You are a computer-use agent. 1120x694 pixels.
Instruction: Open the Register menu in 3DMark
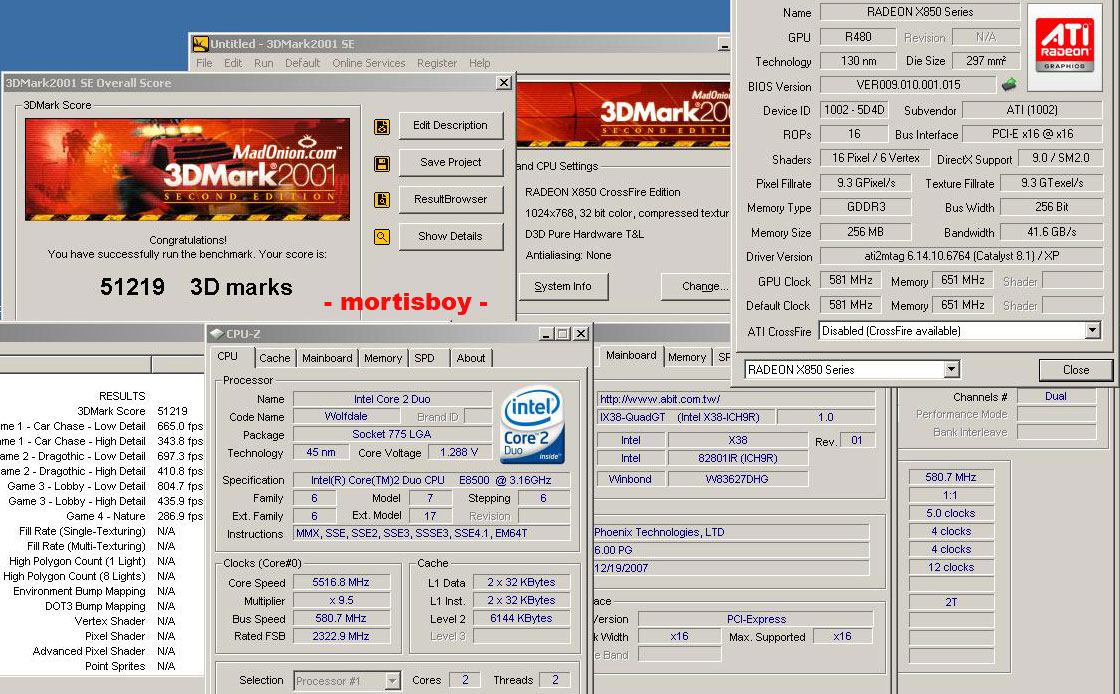(436, 63)
